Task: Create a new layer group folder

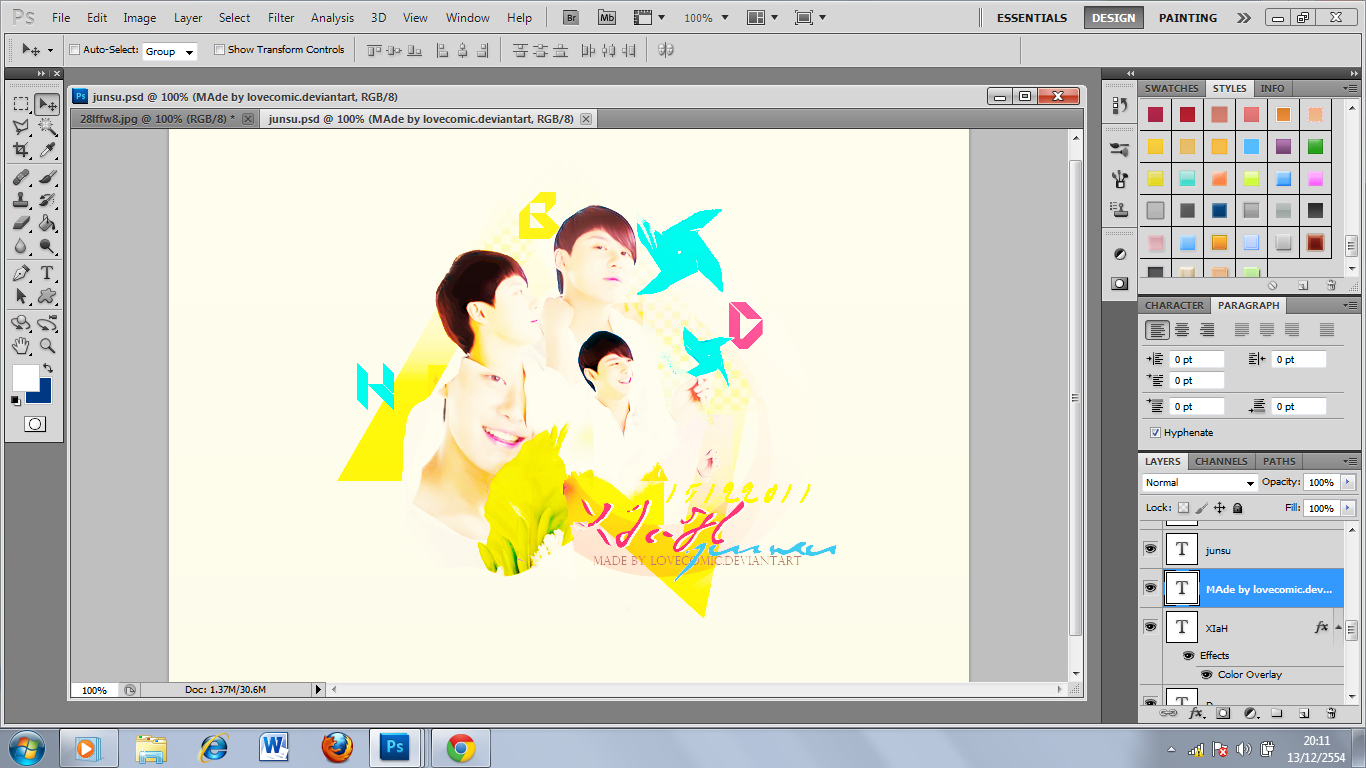Action: (1277, 713)
